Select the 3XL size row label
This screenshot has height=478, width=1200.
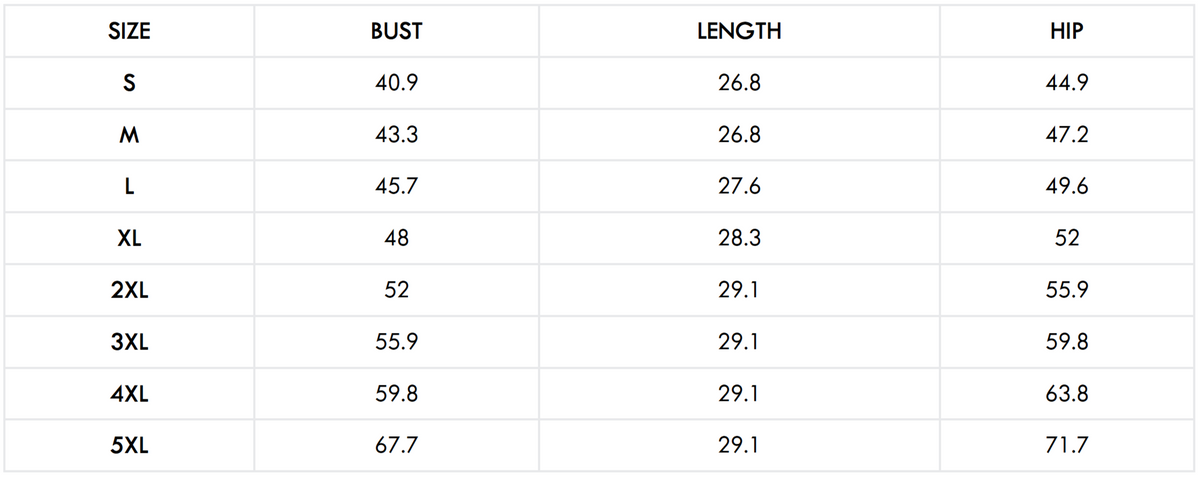pos(129,343)
